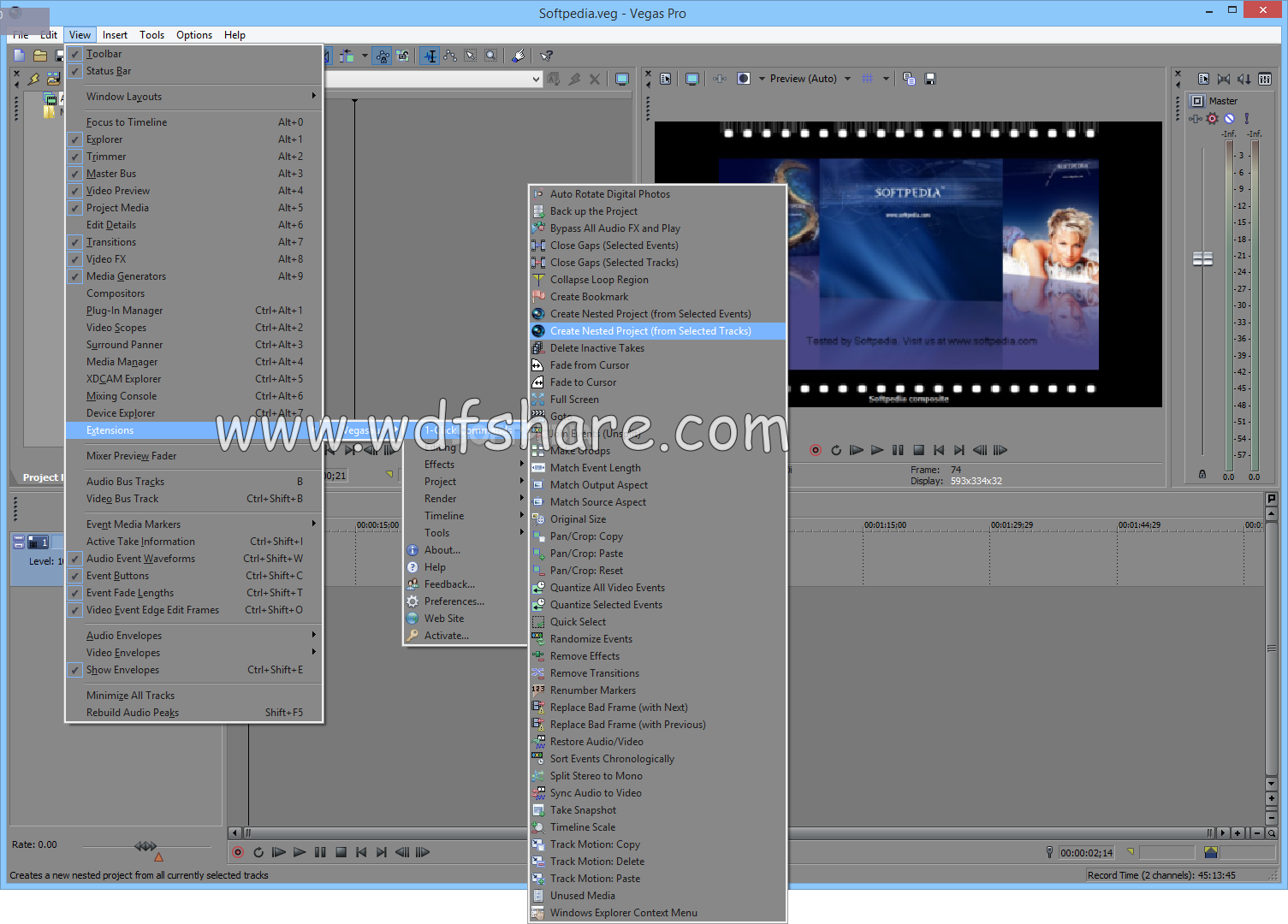The image size is (1288, 924).
Task: Click Feedback... entry
Action: (466, 584)
